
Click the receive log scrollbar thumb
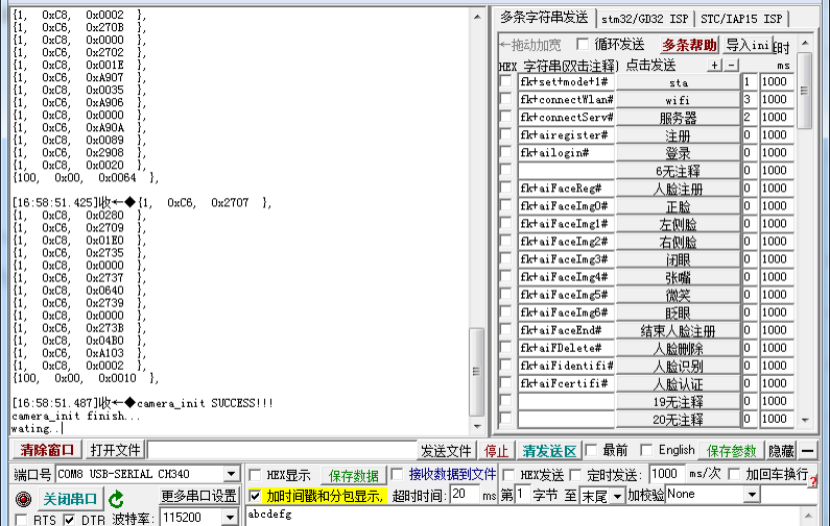(x=476, y=371)
